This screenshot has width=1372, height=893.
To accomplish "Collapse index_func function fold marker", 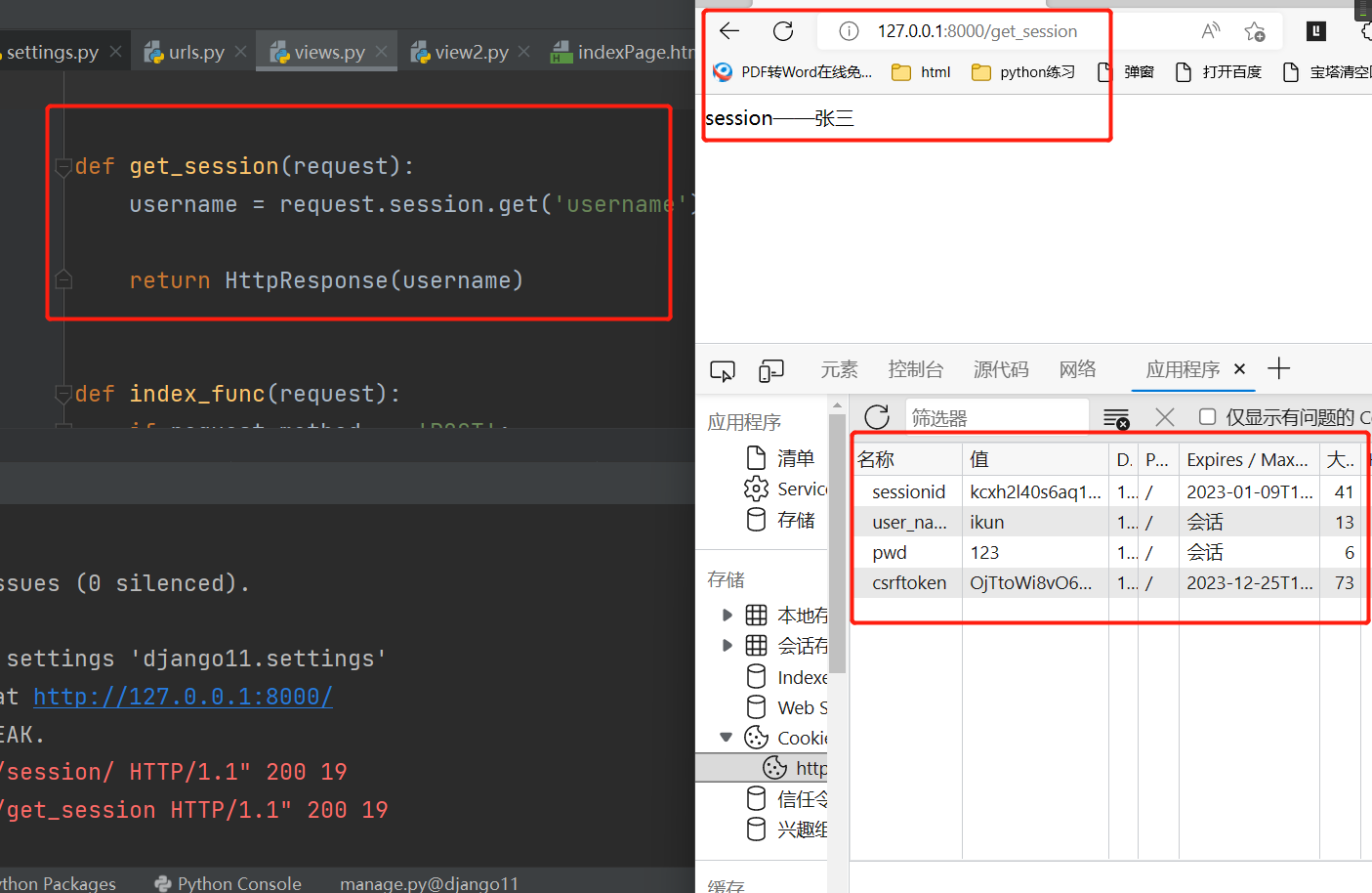I will click(x=63, y=394).
